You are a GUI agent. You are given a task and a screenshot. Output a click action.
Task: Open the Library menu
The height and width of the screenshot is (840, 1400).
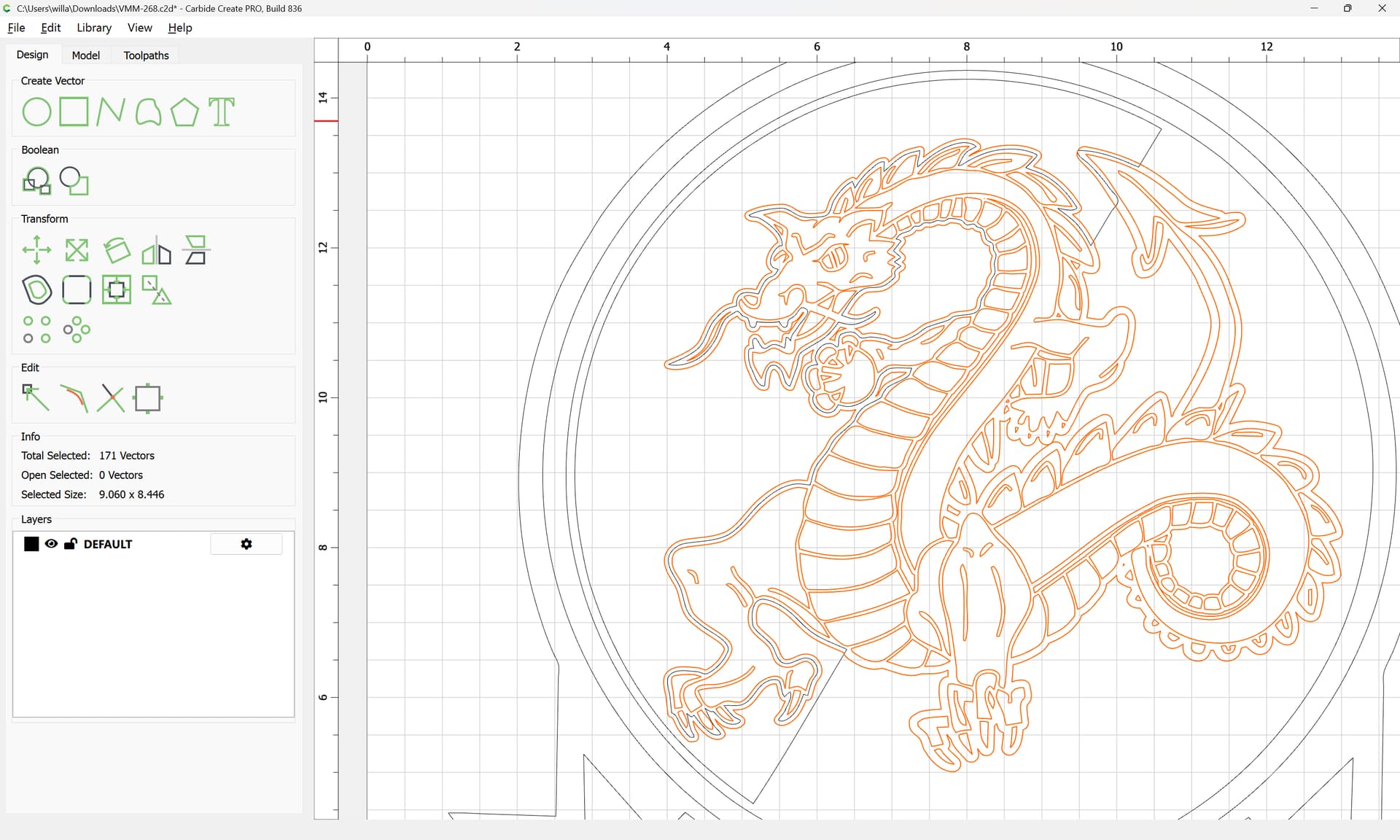(x=94, y=28)
